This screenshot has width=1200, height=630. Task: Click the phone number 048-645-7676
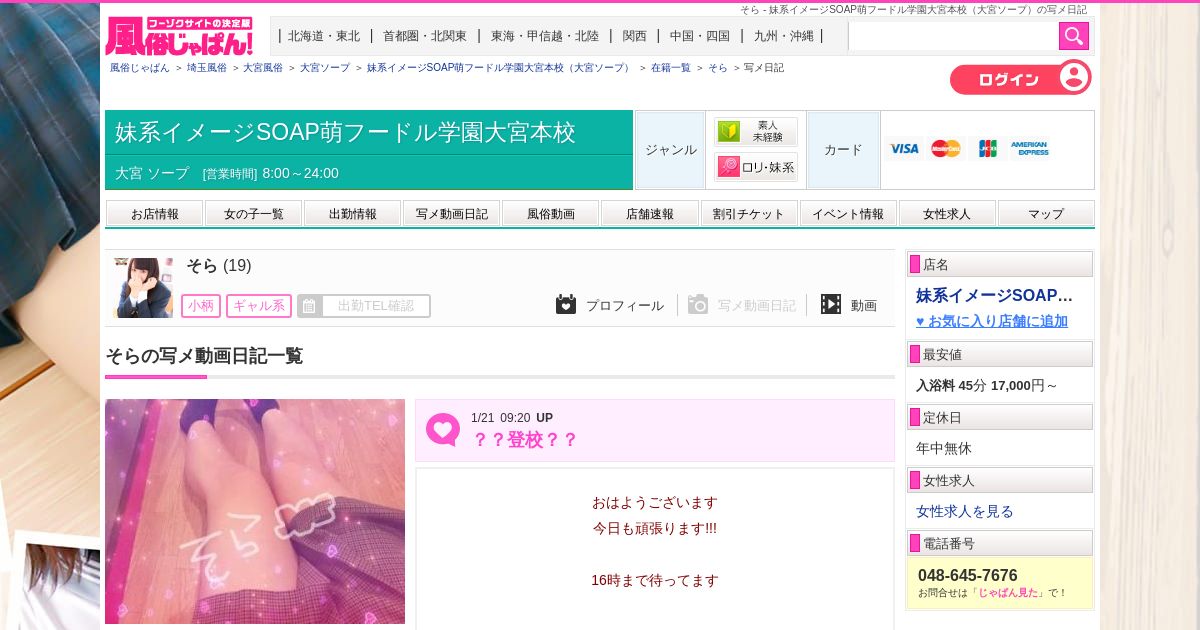[968, 576]
